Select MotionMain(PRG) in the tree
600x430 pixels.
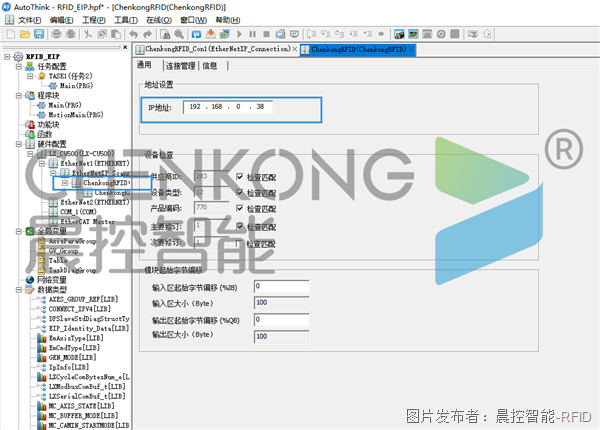[x=76, y=115]
